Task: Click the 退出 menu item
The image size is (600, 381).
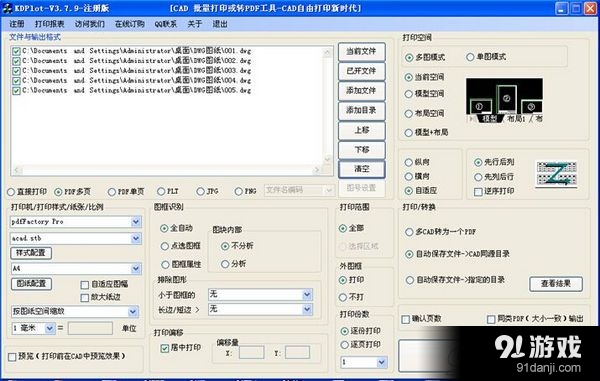Action: click(220, 24)
